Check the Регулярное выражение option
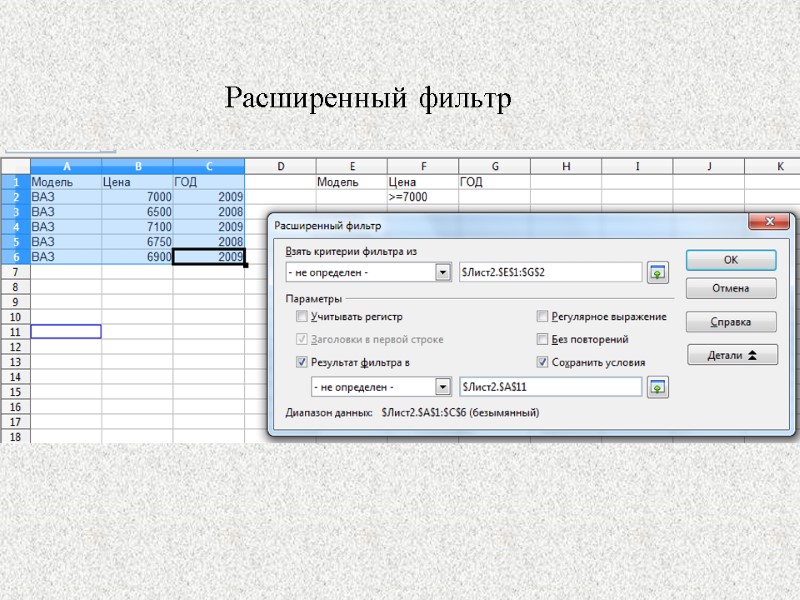The image size is (800, 600). pyautogui.click(x=543, y=316)
